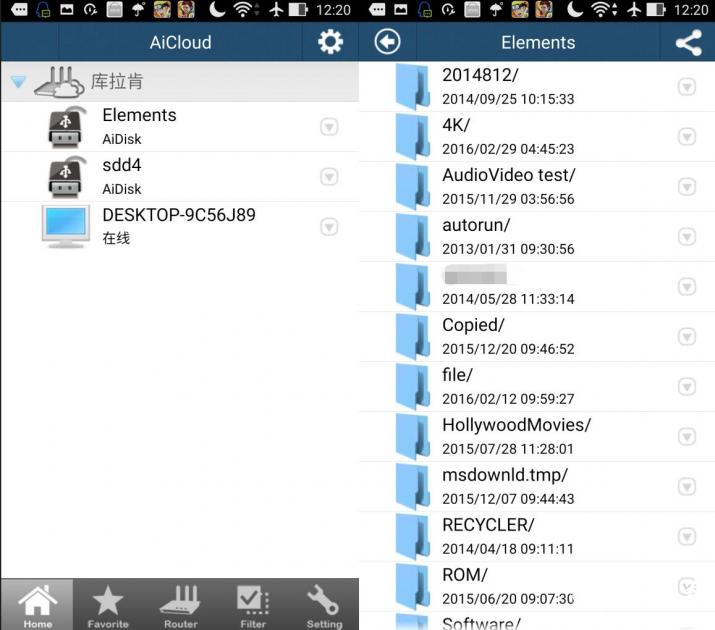Switch to the Setting tab
The height and width of the screenshot is (630, 715).
[324, 605]
